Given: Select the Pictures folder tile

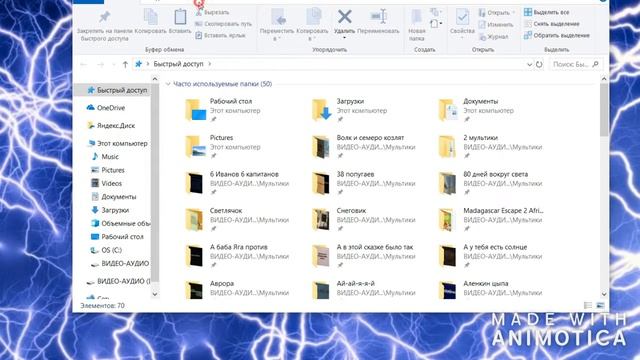Looking at the screenshot, I should pyautogui.click(x=223, y=147).
